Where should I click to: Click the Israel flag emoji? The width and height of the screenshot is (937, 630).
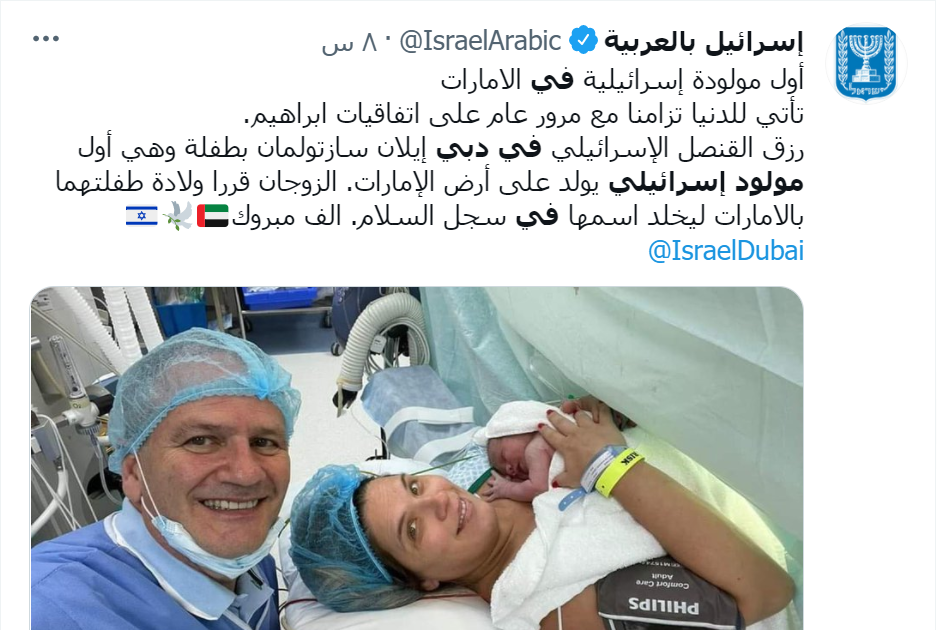[x=142, y=216]
